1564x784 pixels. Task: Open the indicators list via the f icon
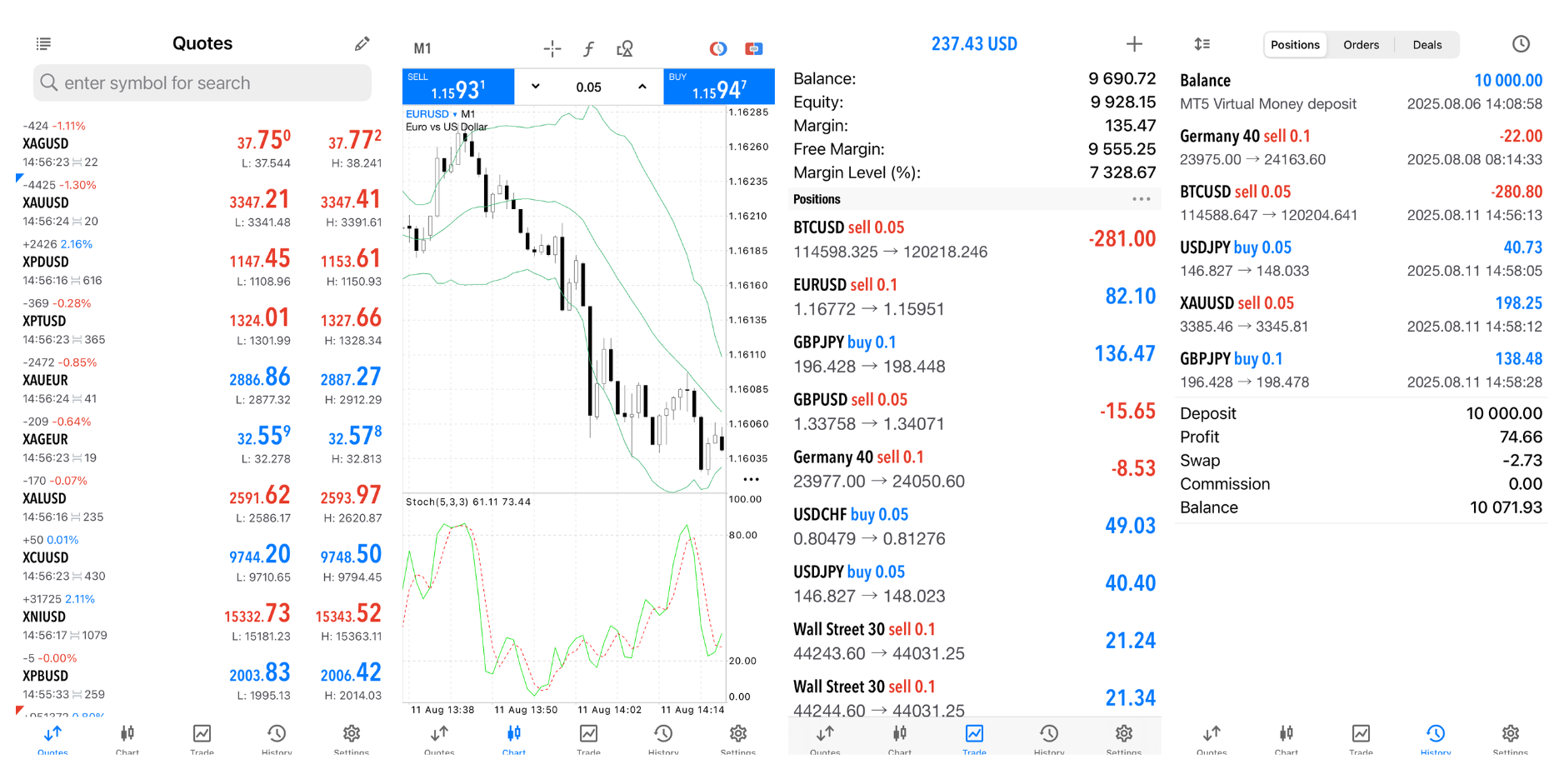tap(589, 49)
